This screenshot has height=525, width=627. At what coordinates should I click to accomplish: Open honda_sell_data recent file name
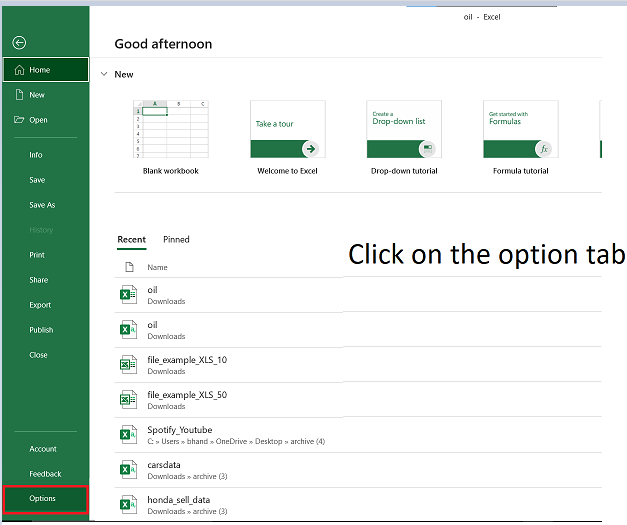[178, 500]
